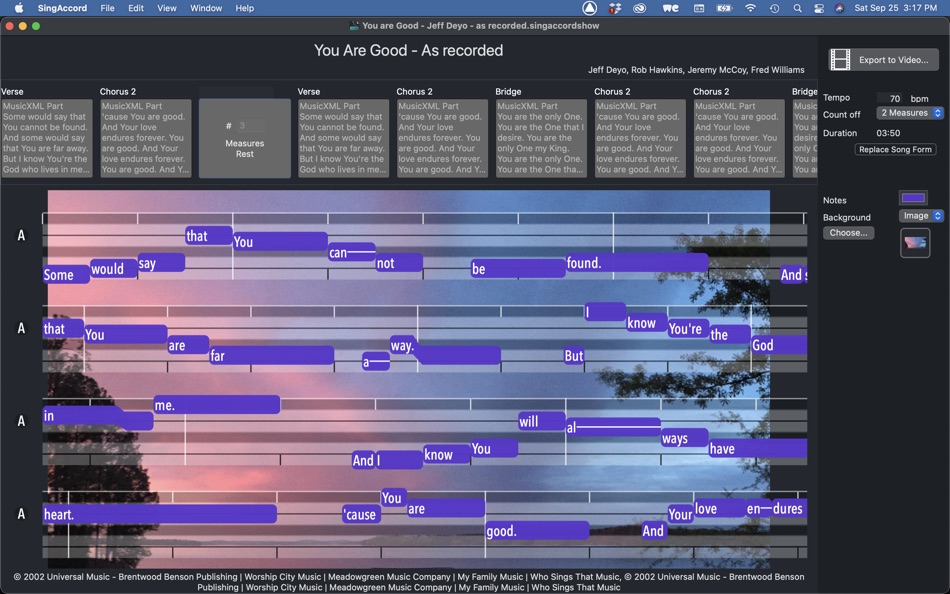The height and width of the screenshot is (594, 950).
Task: Click the background image thumbnail preview
Action: 915,243
